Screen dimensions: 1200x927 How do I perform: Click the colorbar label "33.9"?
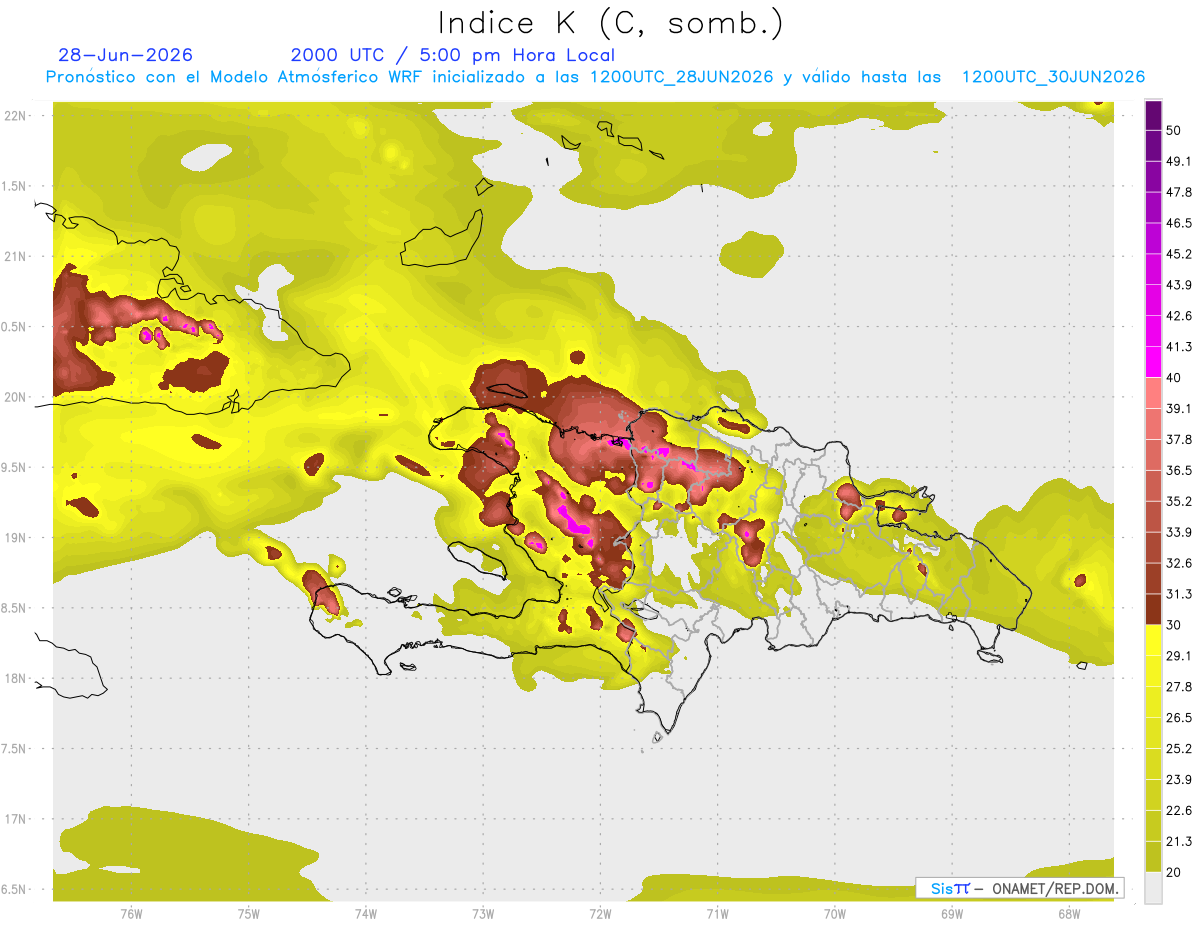(1179, 532)
